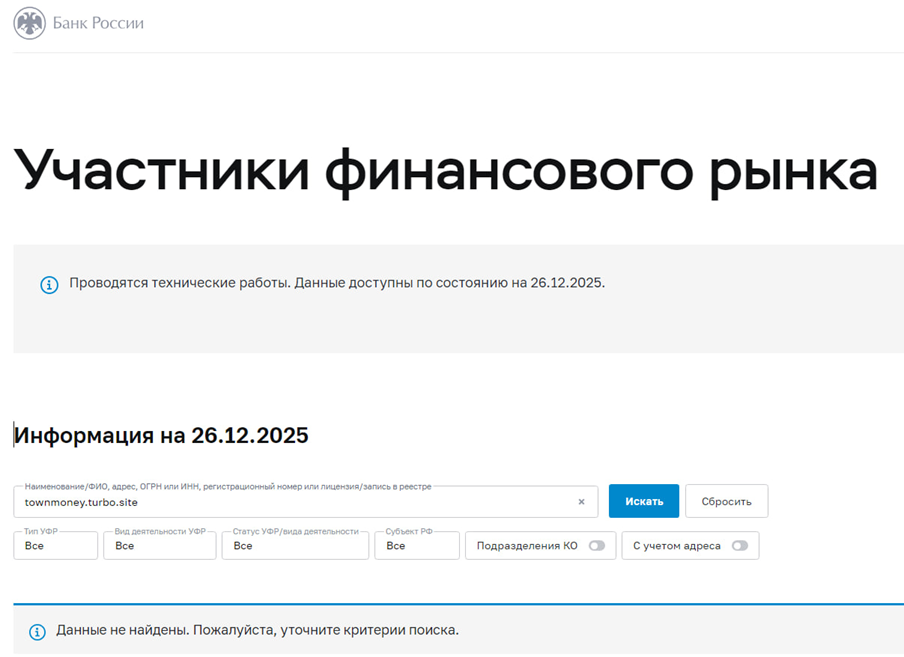904x657 pixels.
Task: Click info icon beside the maintenance notice
Action: pos(50,285)
